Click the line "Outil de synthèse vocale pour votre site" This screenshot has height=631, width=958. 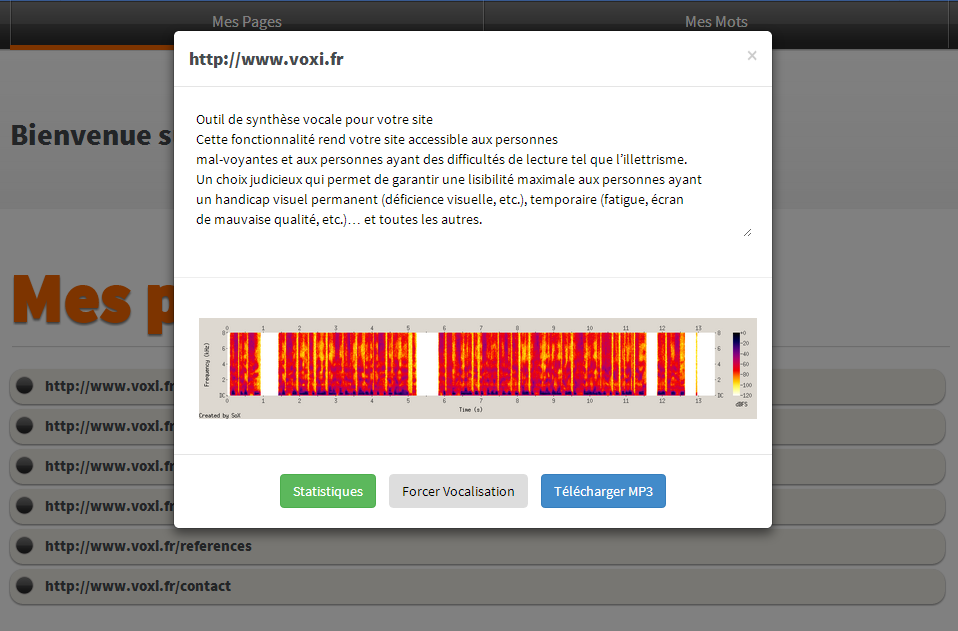(x=314, y=120)
